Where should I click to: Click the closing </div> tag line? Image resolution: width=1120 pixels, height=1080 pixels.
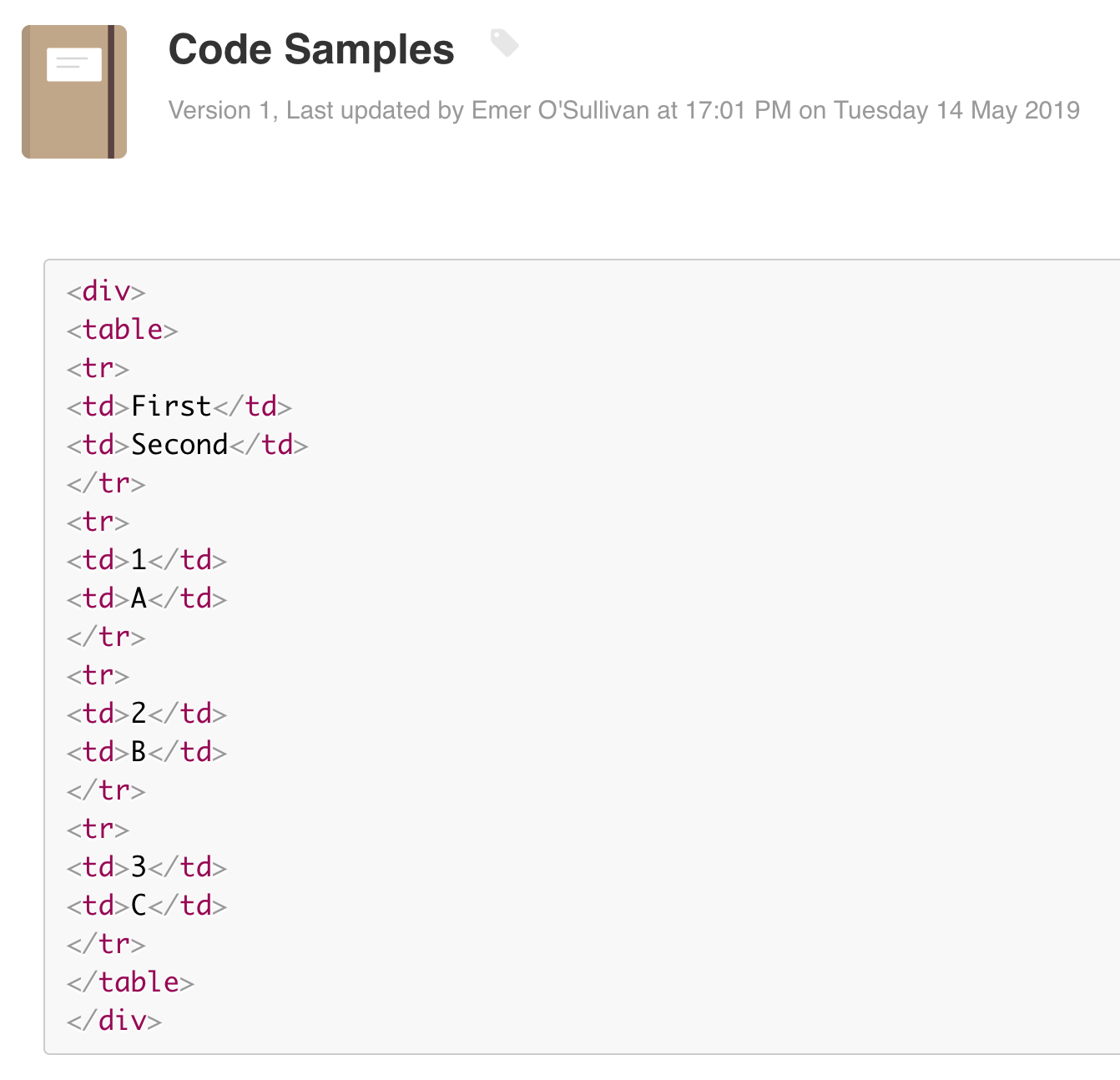114,1020
